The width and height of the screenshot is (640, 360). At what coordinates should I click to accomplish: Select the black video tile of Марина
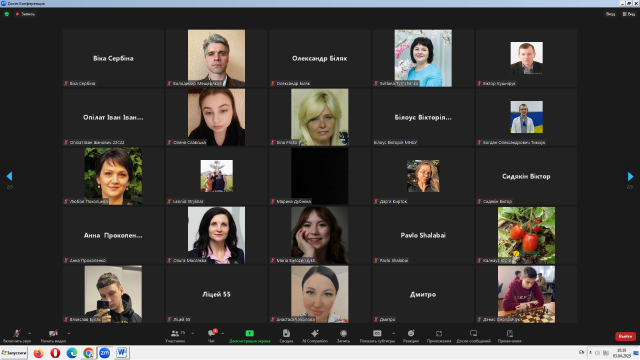tap(320, 176)
